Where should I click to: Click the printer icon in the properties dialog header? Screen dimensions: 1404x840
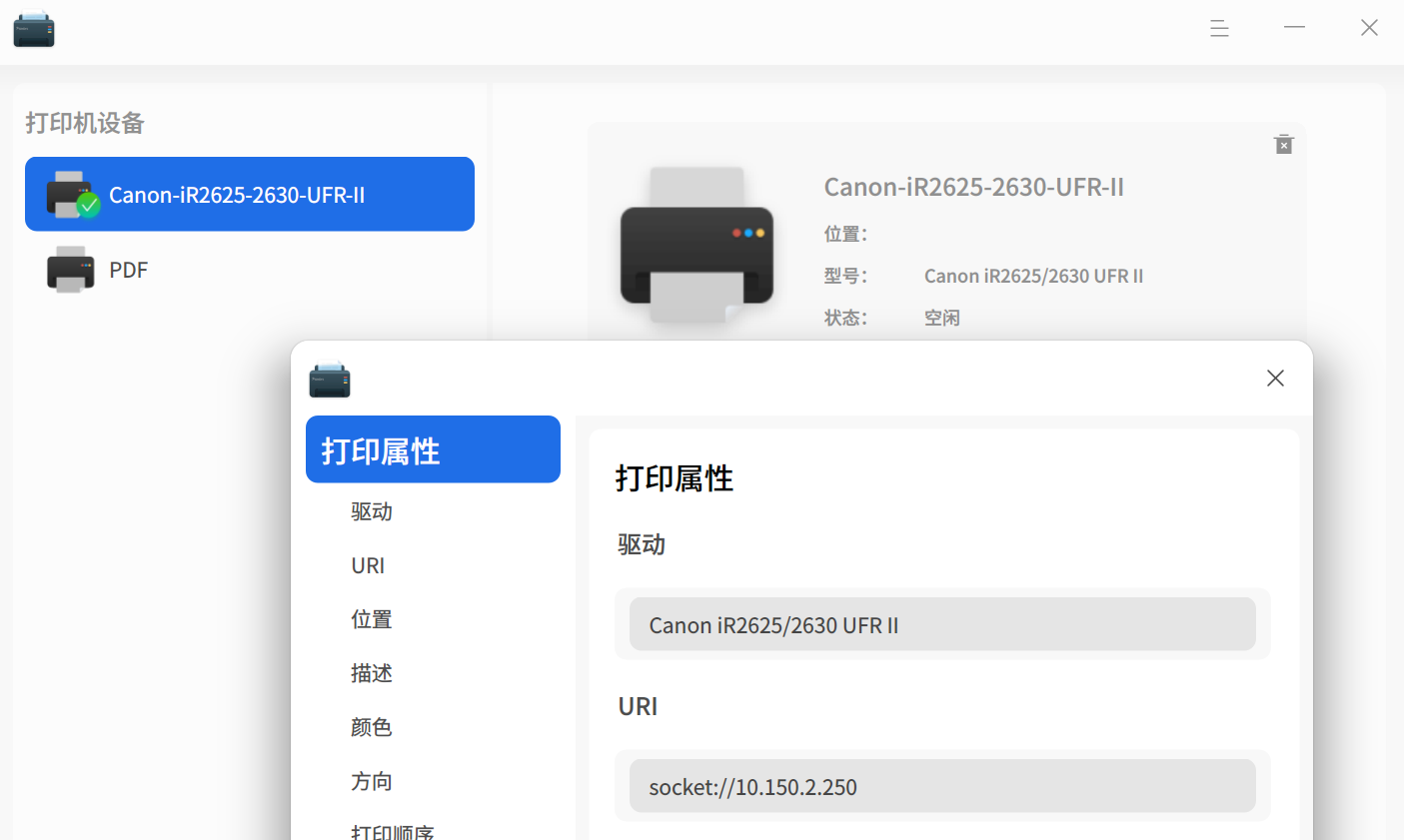click(x=330, y=379)
